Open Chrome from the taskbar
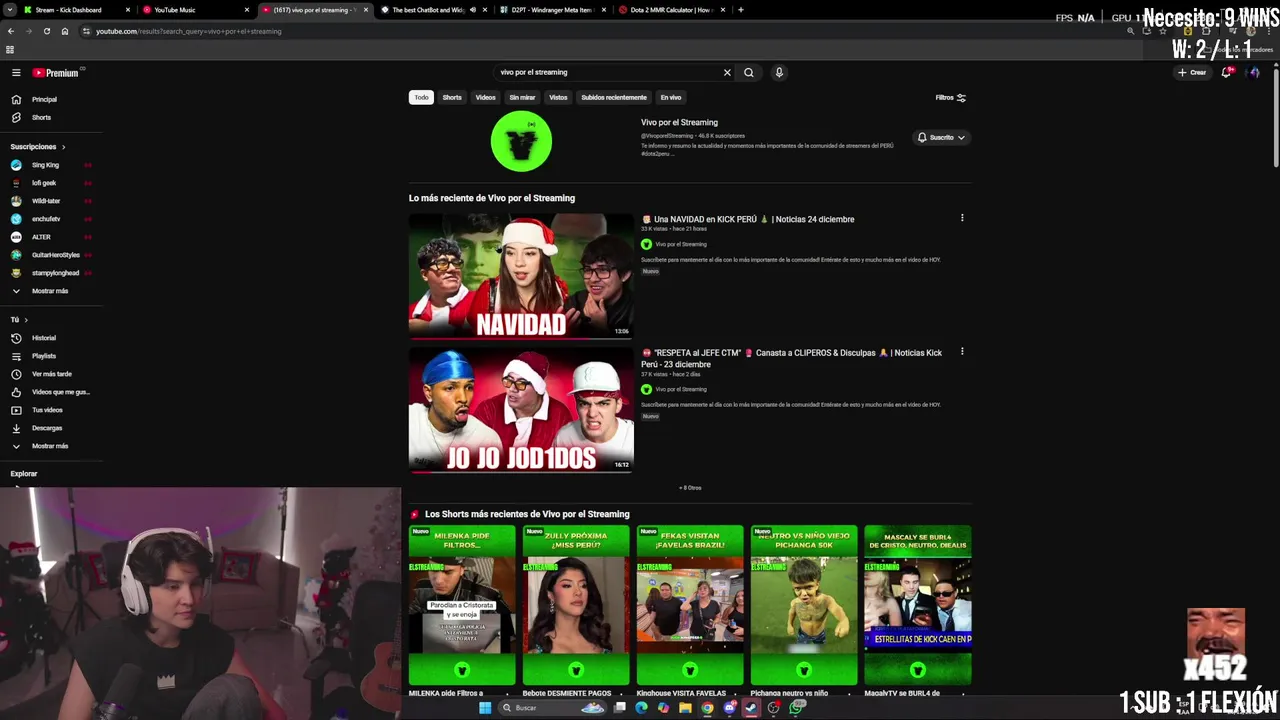Viewport: 1280px width, 720px height. (707, 708)
